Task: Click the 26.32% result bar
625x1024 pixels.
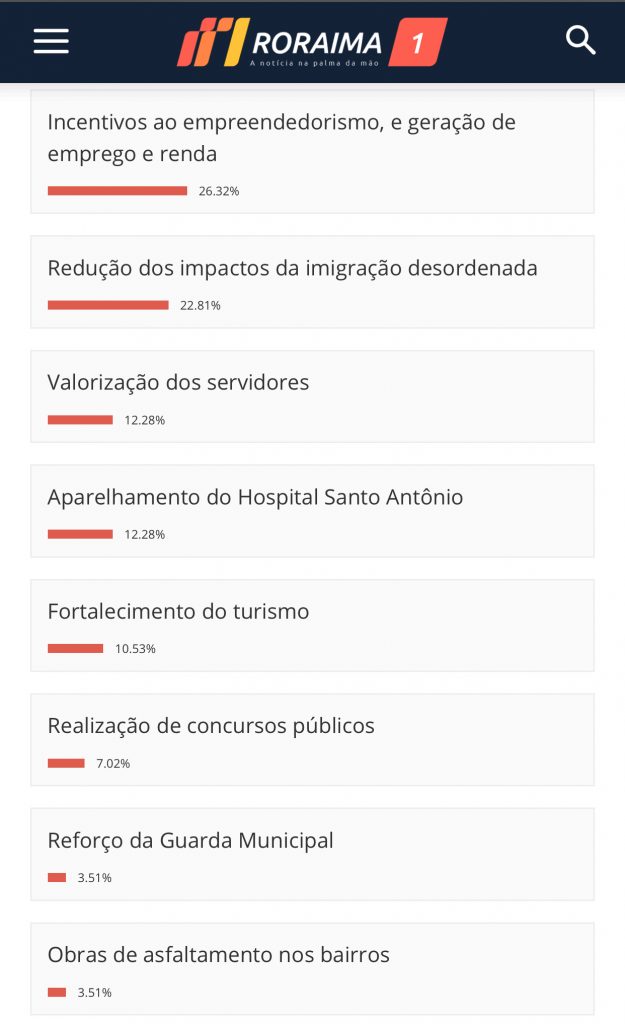Action: point(117,191)
